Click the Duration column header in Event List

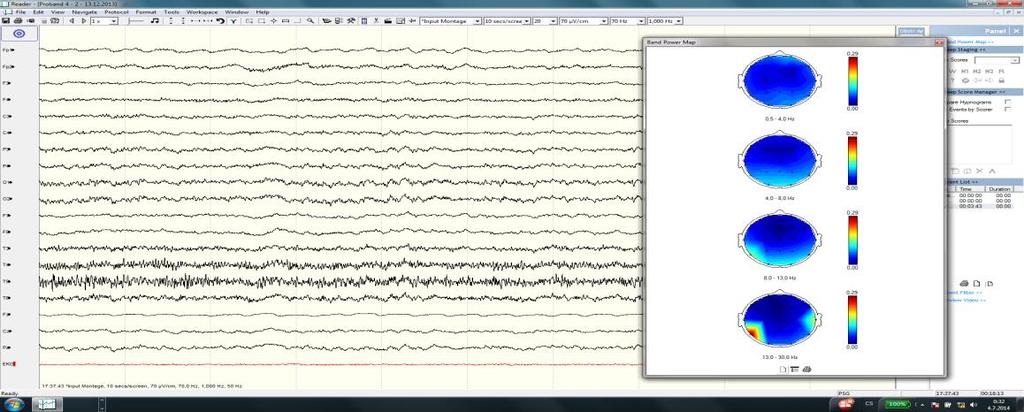point(999,189)
